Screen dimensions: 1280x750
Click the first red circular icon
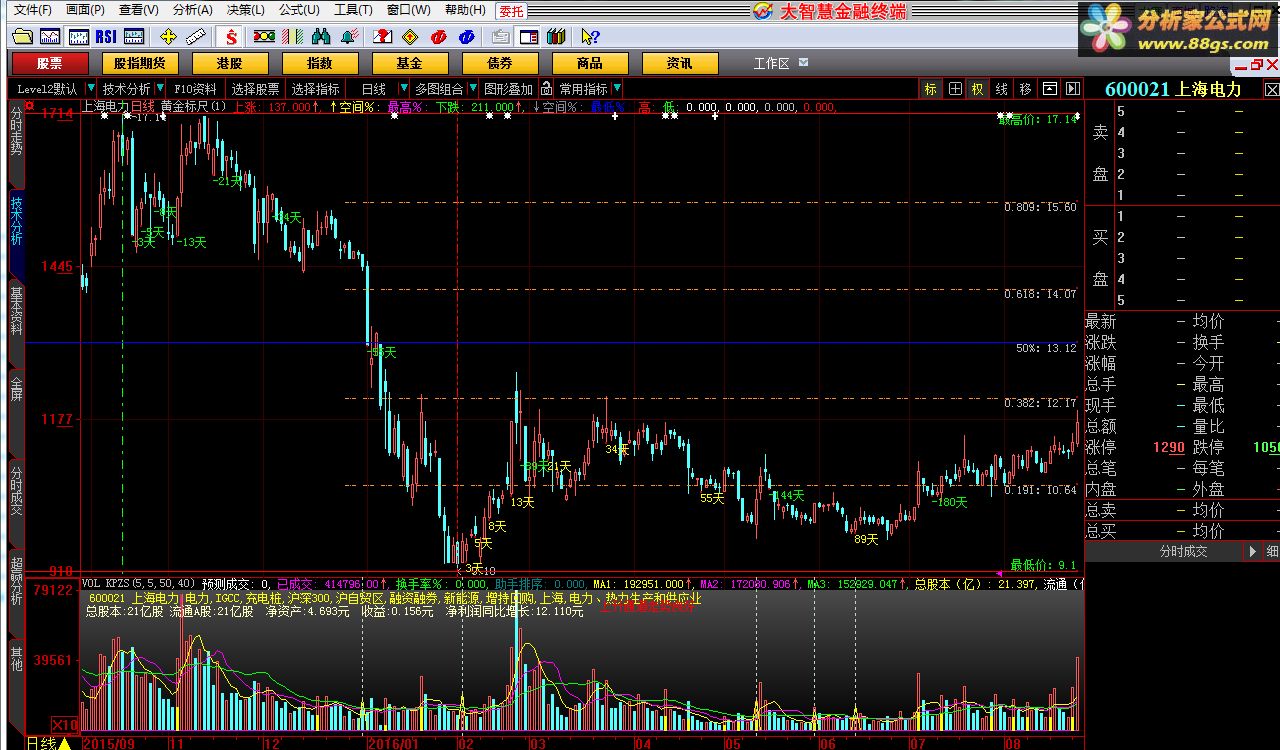tap(438, 37)
